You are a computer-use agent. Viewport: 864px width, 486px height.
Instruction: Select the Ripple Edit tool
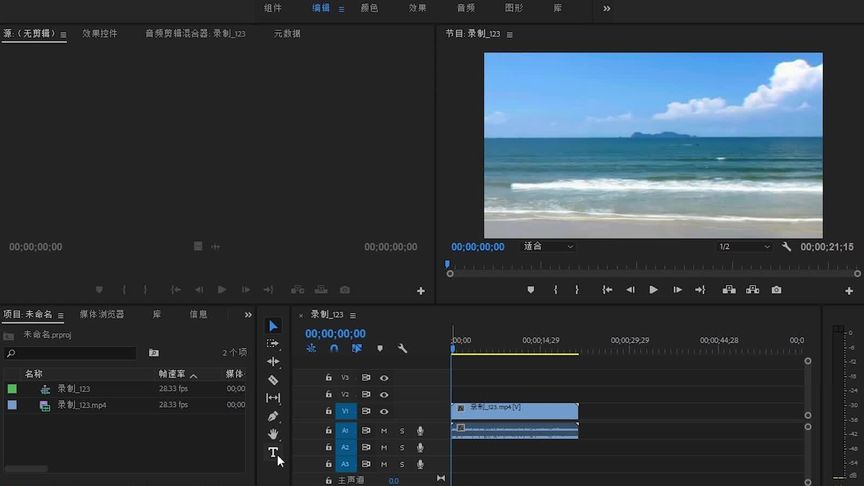point(273,362)
